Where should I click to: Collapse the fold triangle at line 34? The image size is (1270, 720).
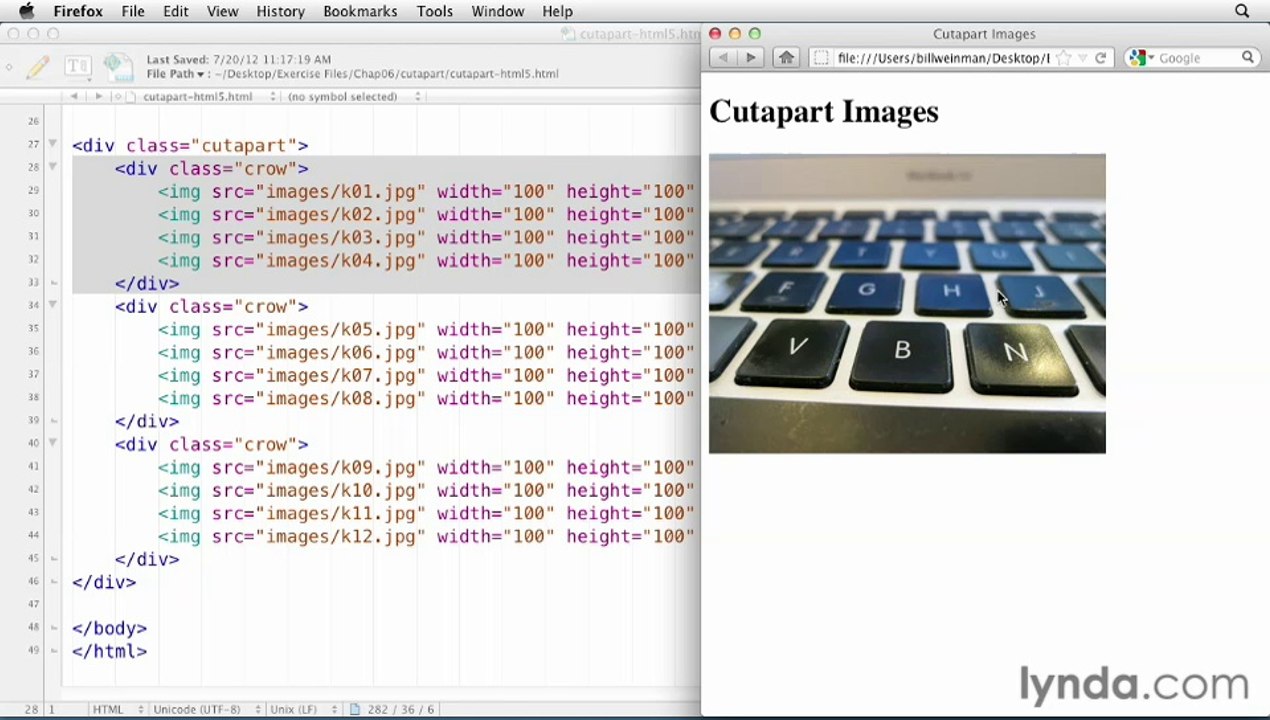click(53, 305)
